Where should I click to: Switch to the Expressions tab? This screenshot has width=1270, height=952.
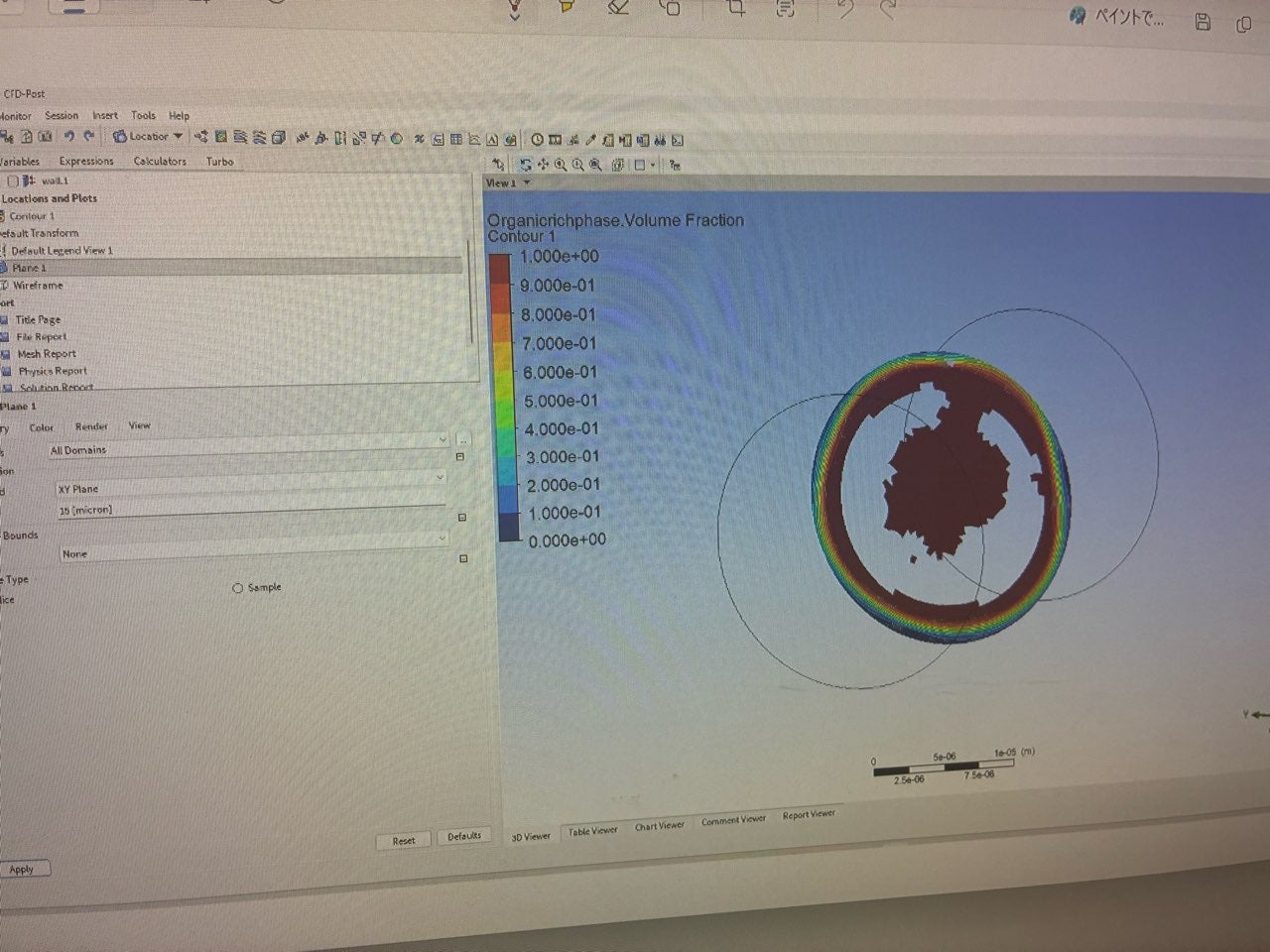pos(86,161)
